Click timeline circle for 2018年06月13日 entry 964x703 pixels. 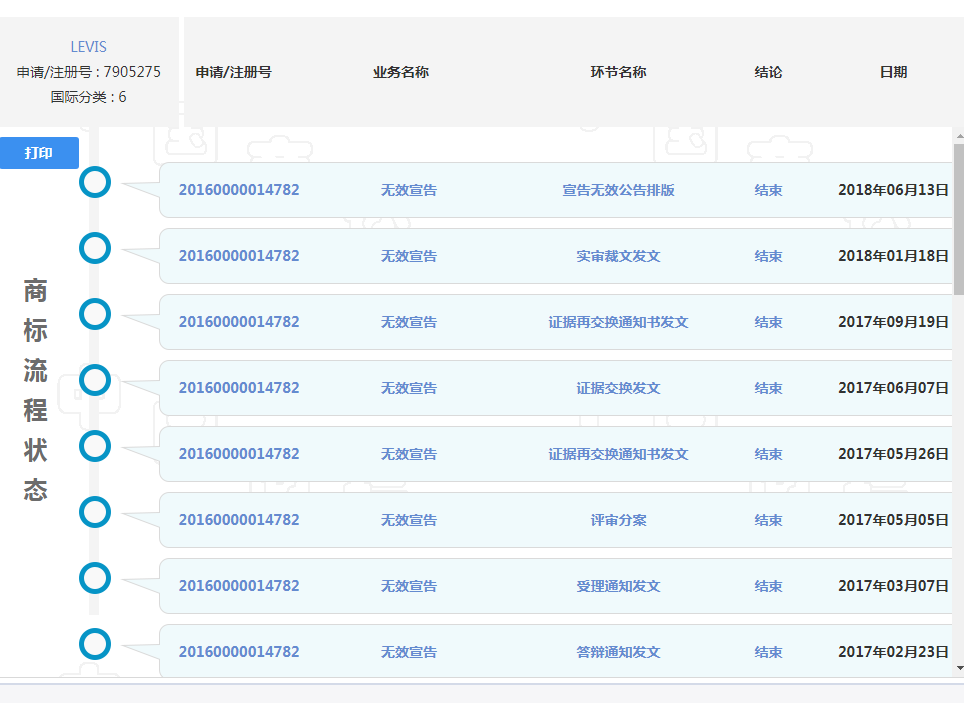[95, 182]
